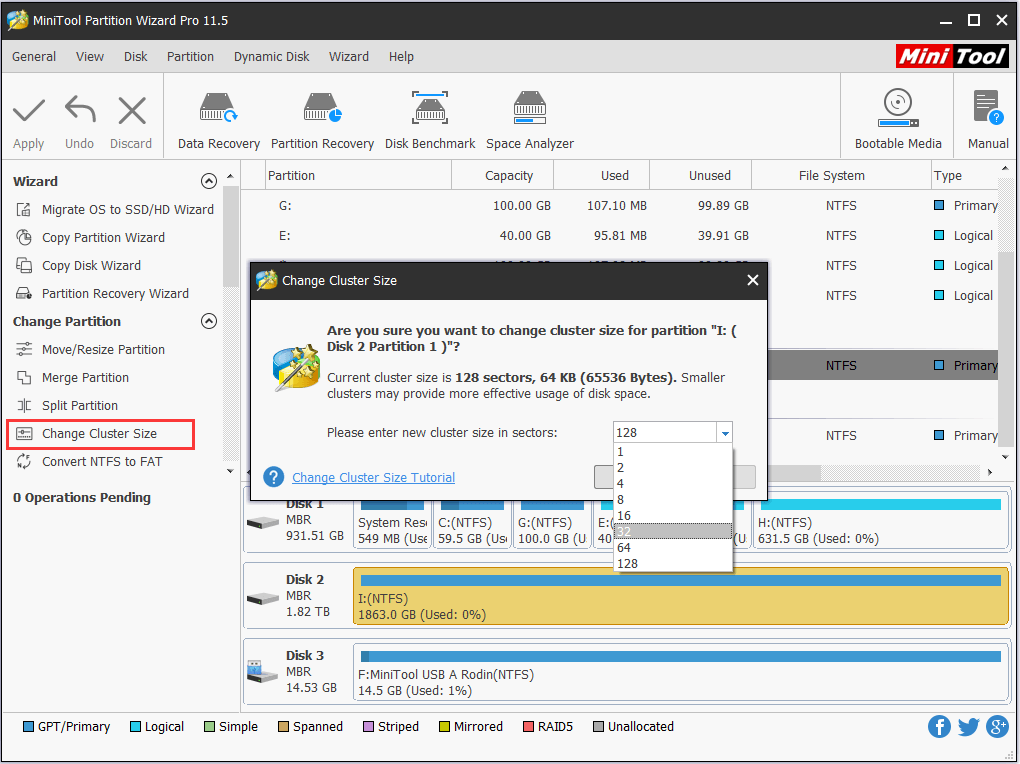Select the G: partition row

(x=618, y=206)
